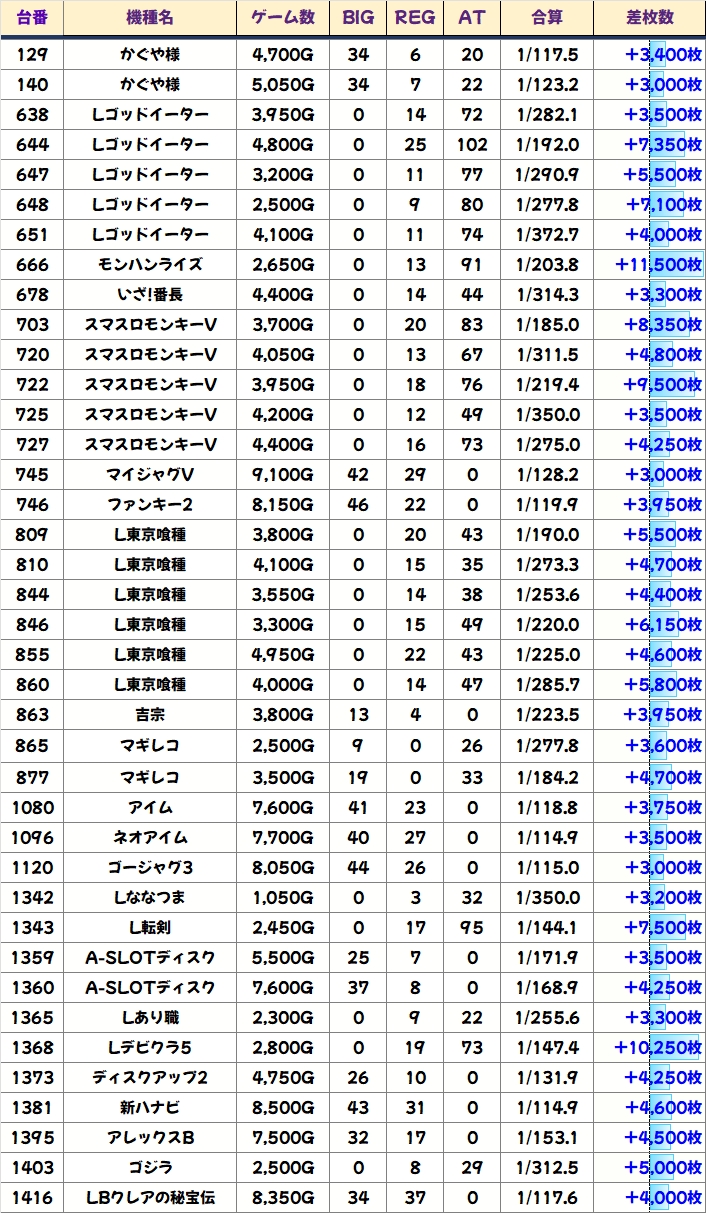Select the 合算 column header
This screenshot has height=1213, width=706.
point(546,18)
